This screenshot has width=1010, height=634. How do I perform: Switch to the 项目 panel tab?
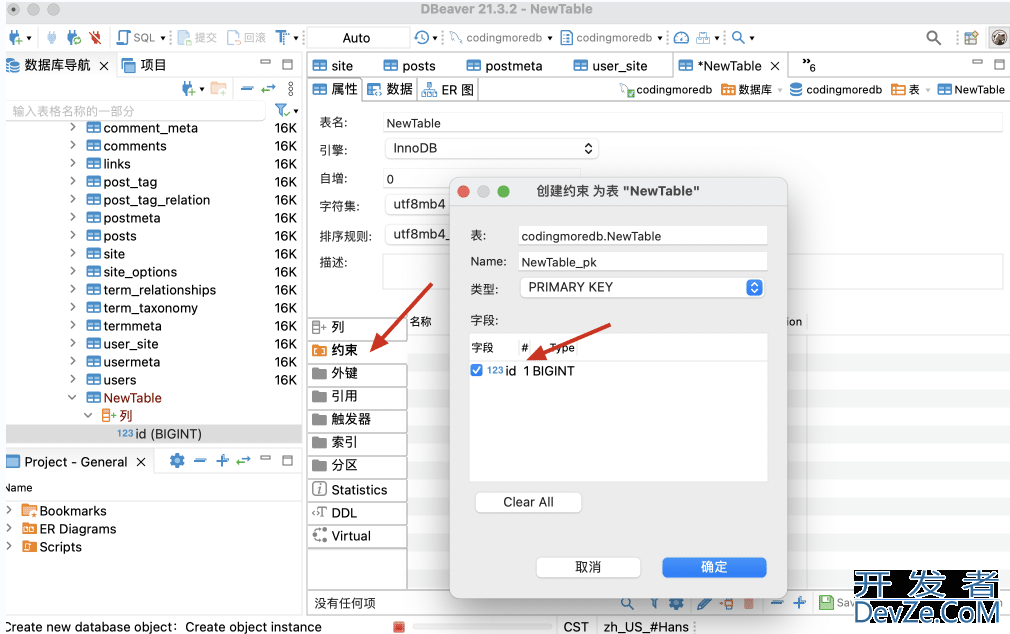pyautogui.click(x=144, y=65)
